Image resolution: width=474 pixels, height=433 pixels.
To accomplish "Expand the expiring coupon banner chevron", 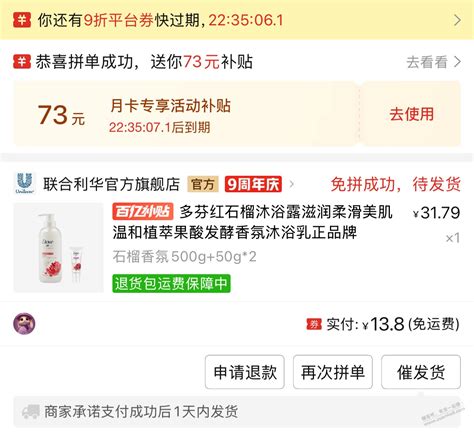I will [x=458, y=20].
